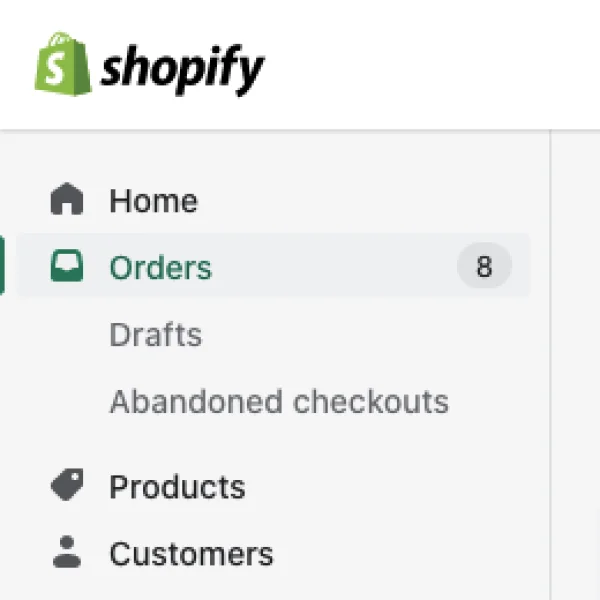Click the Shopify shopping bag logo icon
The height and width of the screenshot is (600, 600).
[x=63, y=64]
